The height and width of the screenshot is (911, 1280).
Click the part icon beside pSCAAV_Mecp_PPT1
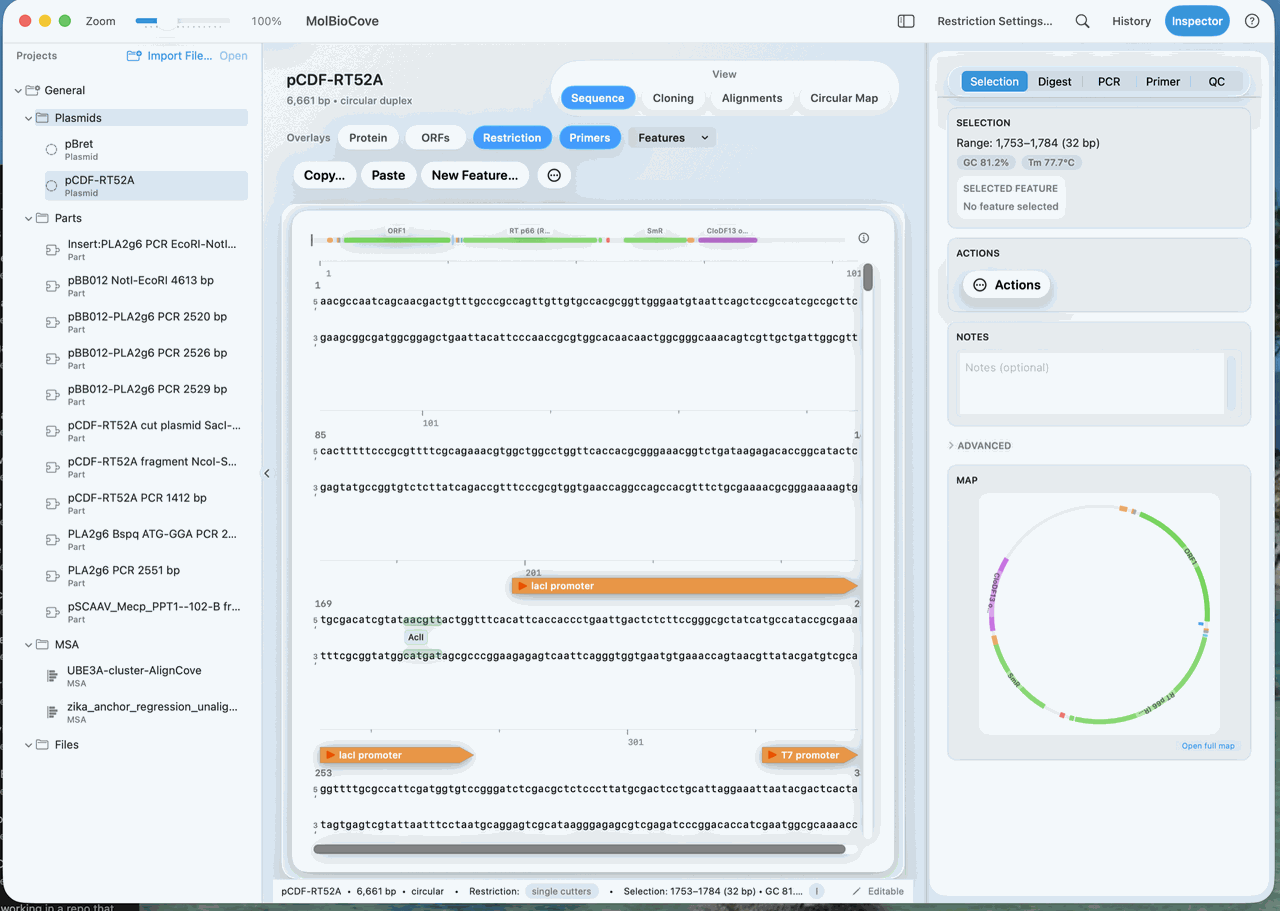[x=53, y=612]
